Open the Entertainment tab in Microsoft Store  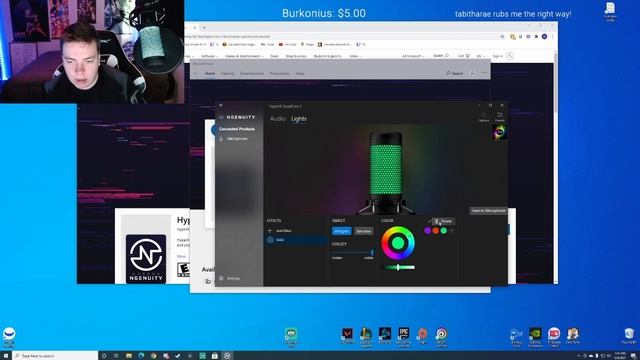click(252, 73)
